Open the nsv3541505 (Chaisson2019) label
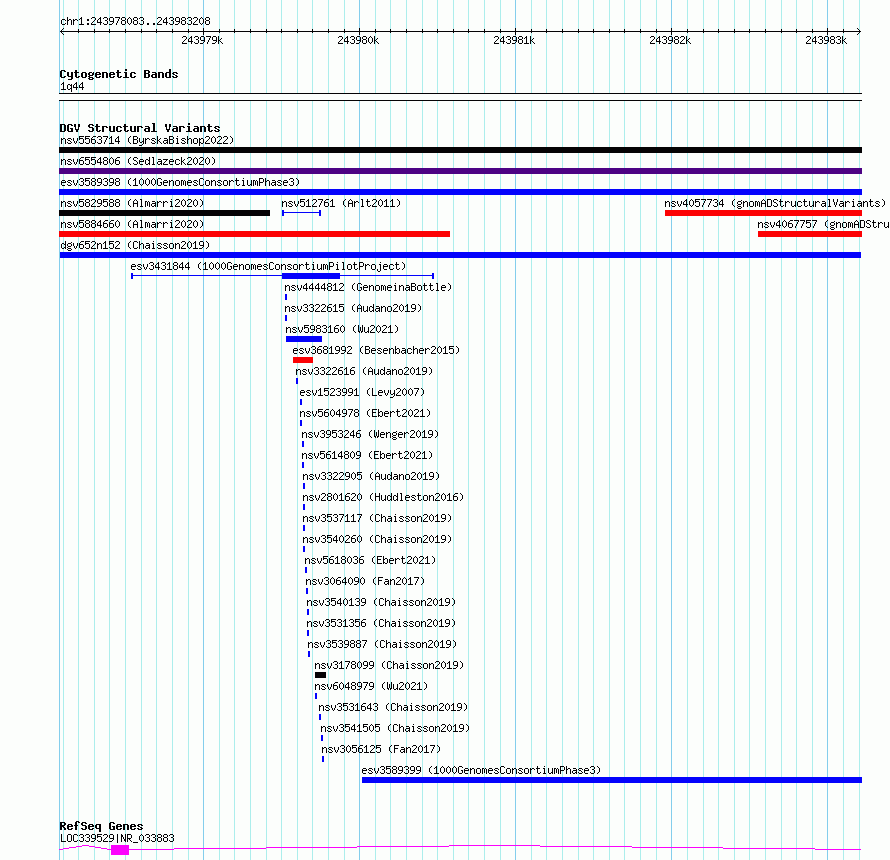Viewport: 890px width, 860px height. click(395, 728)
